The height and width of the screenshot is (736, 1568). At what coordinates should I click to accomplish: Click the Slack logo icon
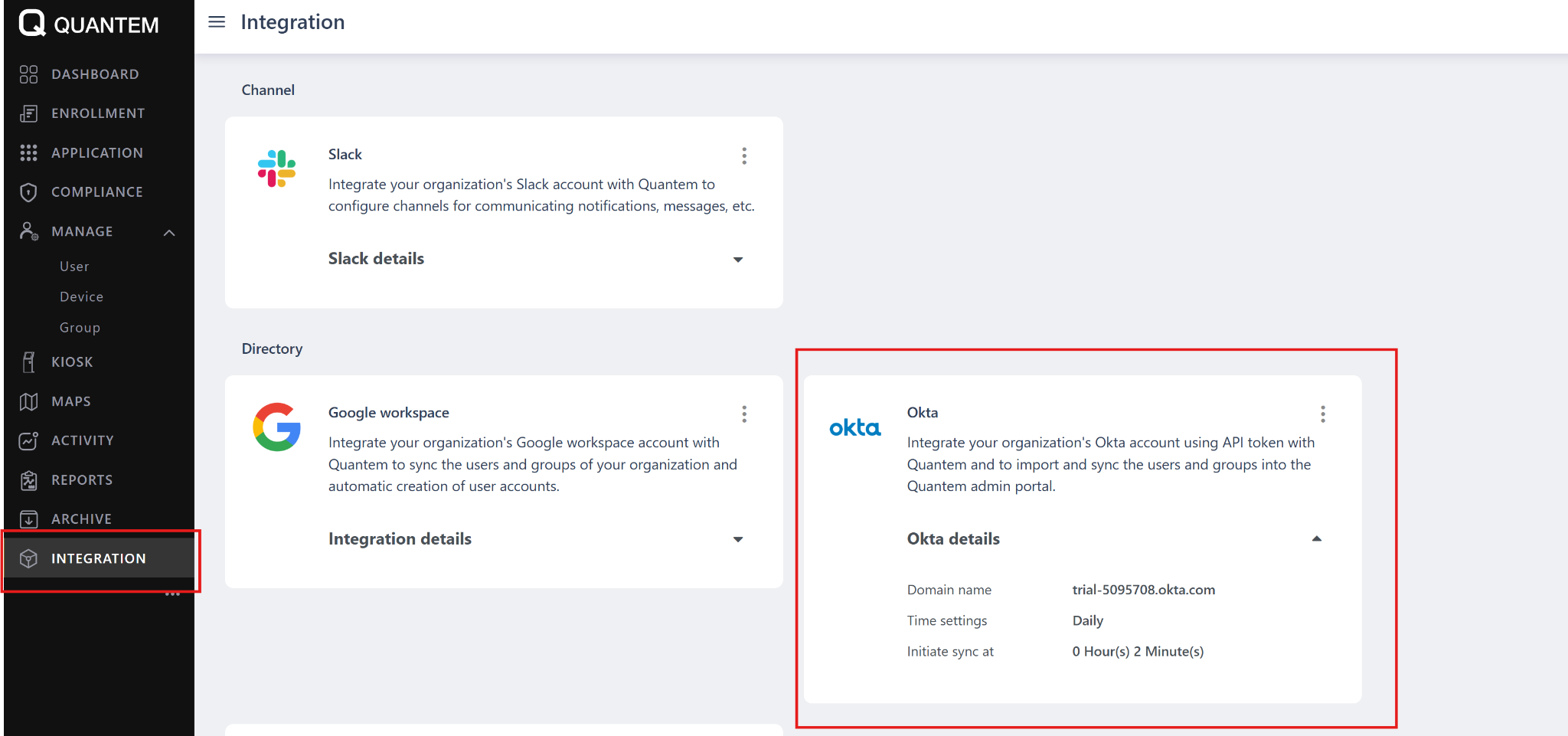coord(276,168)
